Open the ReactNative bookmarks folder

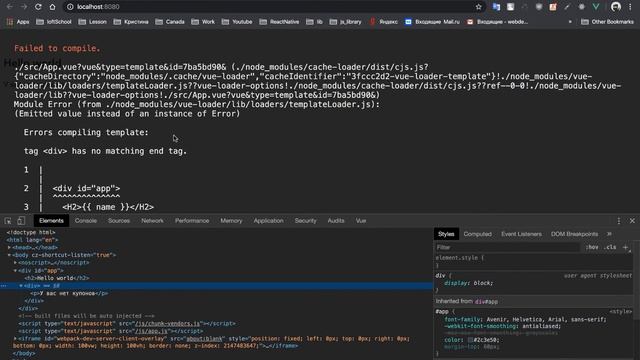pos(279,22)
